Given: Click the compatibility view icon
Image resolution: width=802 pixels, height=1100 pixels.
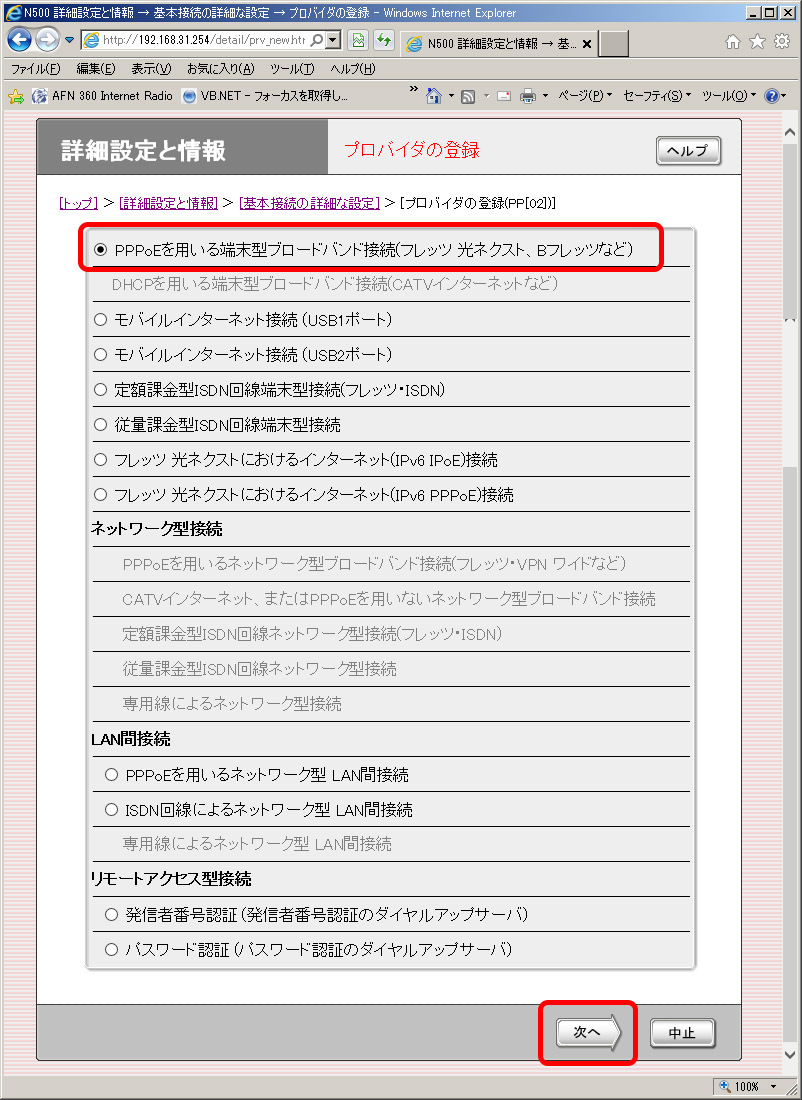Looking at the screenshot, I should coord(358,40).
